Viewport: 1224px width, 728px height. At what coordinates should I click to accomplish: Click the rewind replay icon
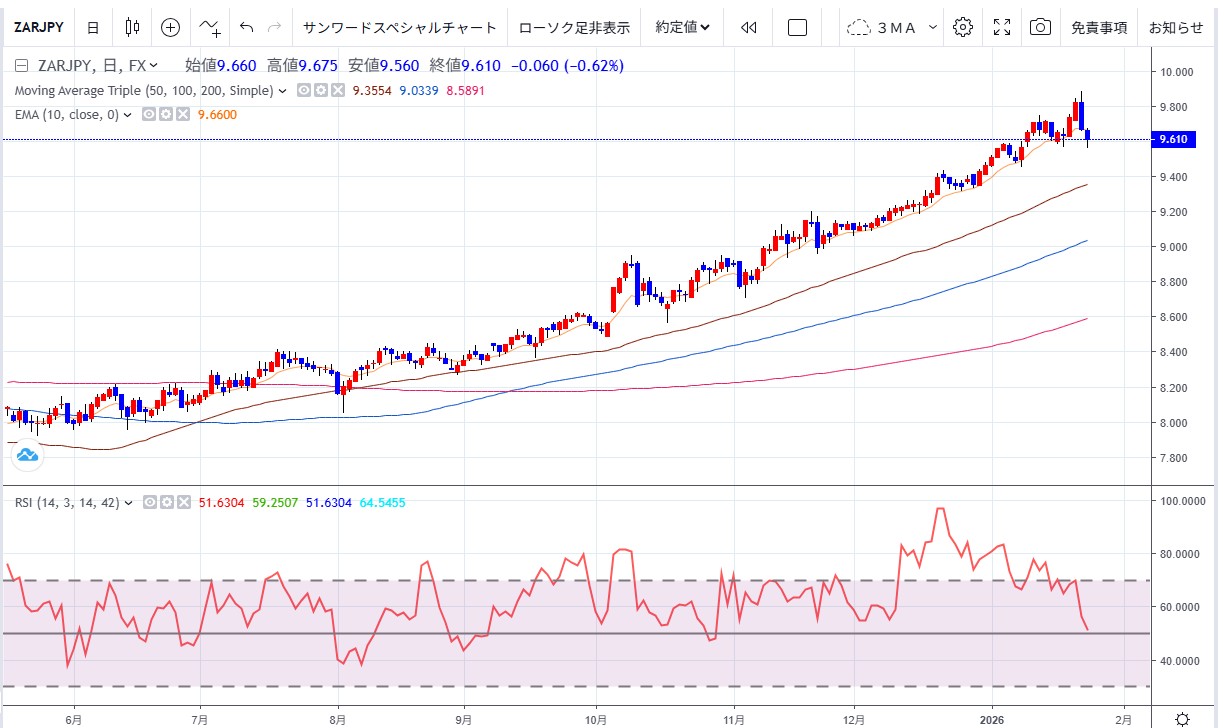748,27
